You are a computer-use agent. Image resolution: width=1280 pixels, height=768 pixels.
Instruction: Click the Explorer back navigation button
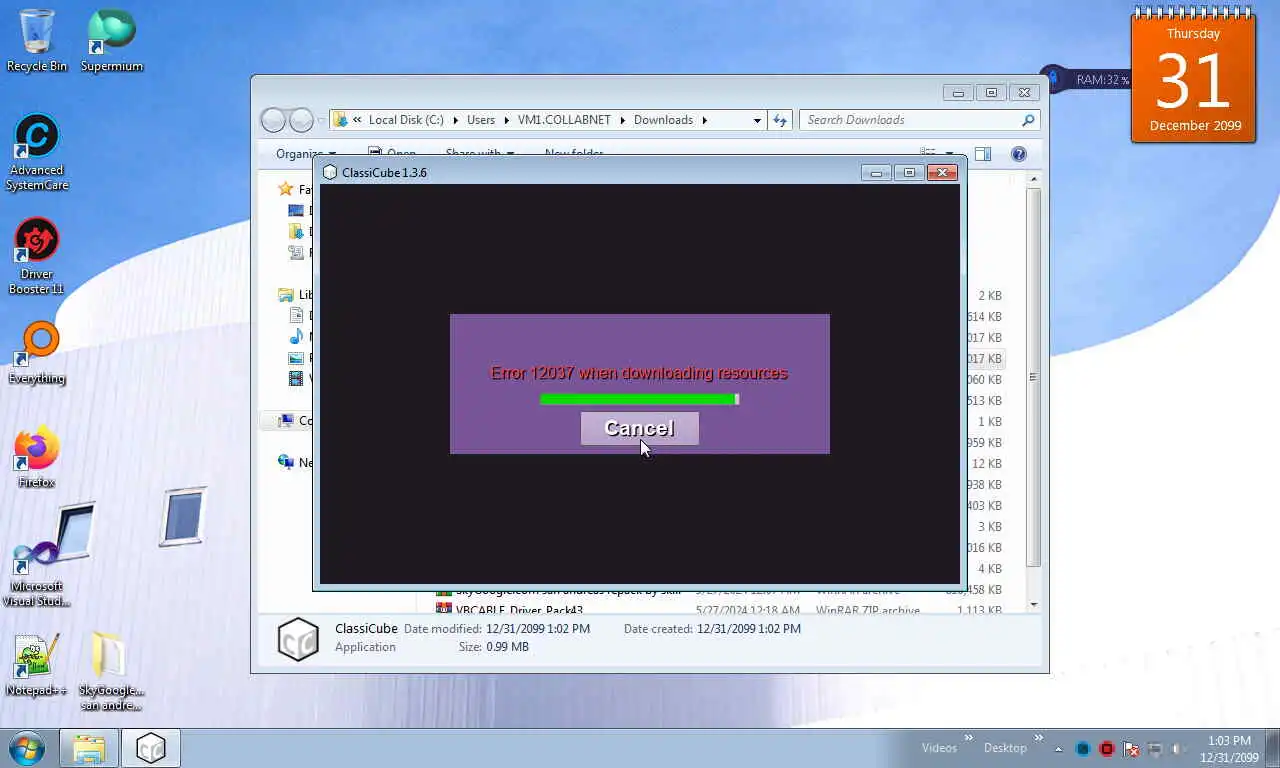[273, 120]
